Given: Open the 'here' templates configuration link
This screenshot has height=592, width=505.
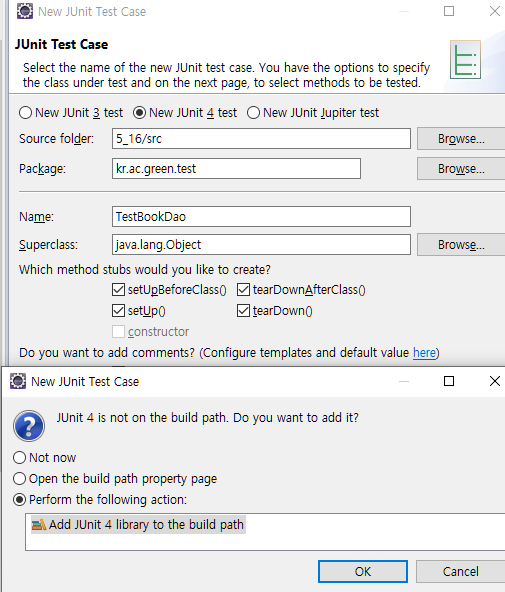Looking at the screenshot, I should [424, 353].
